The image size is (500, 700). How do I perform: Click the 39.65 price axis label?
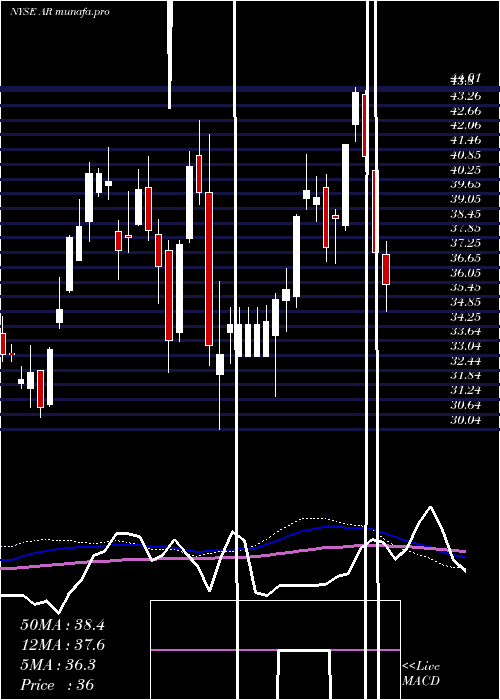(x=466, y=184)
